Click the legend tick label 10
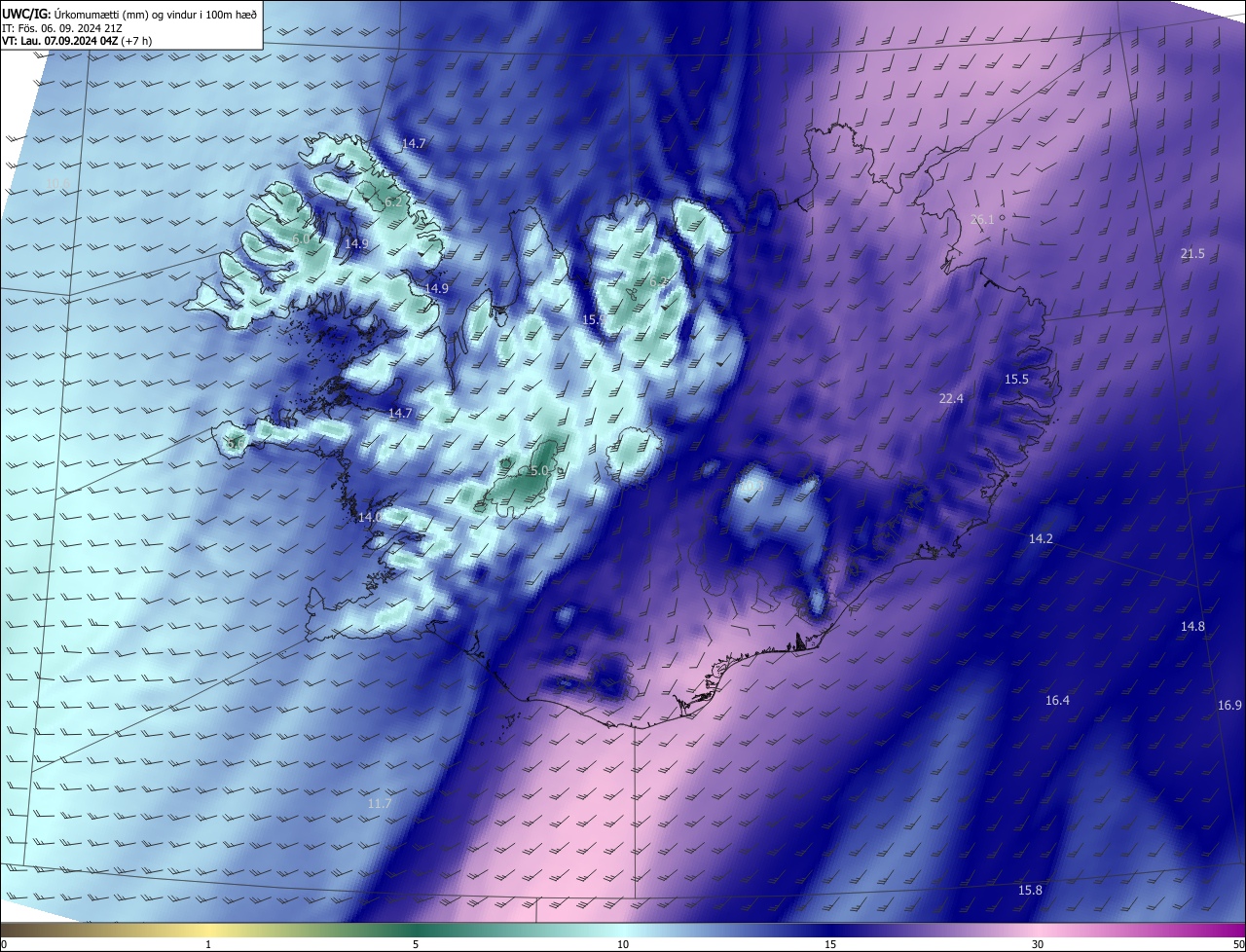The image size is (1246, 952). click(623, 944)
